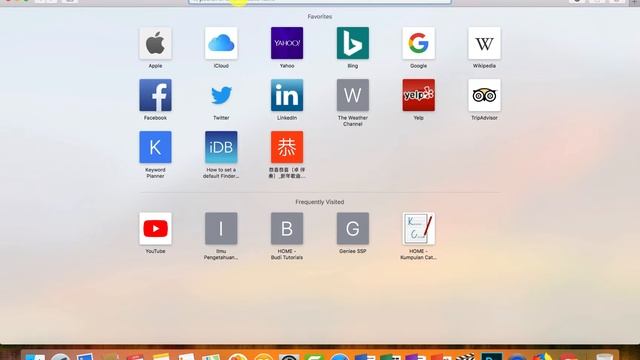Open YouTube under Frequently Visited

155,229
